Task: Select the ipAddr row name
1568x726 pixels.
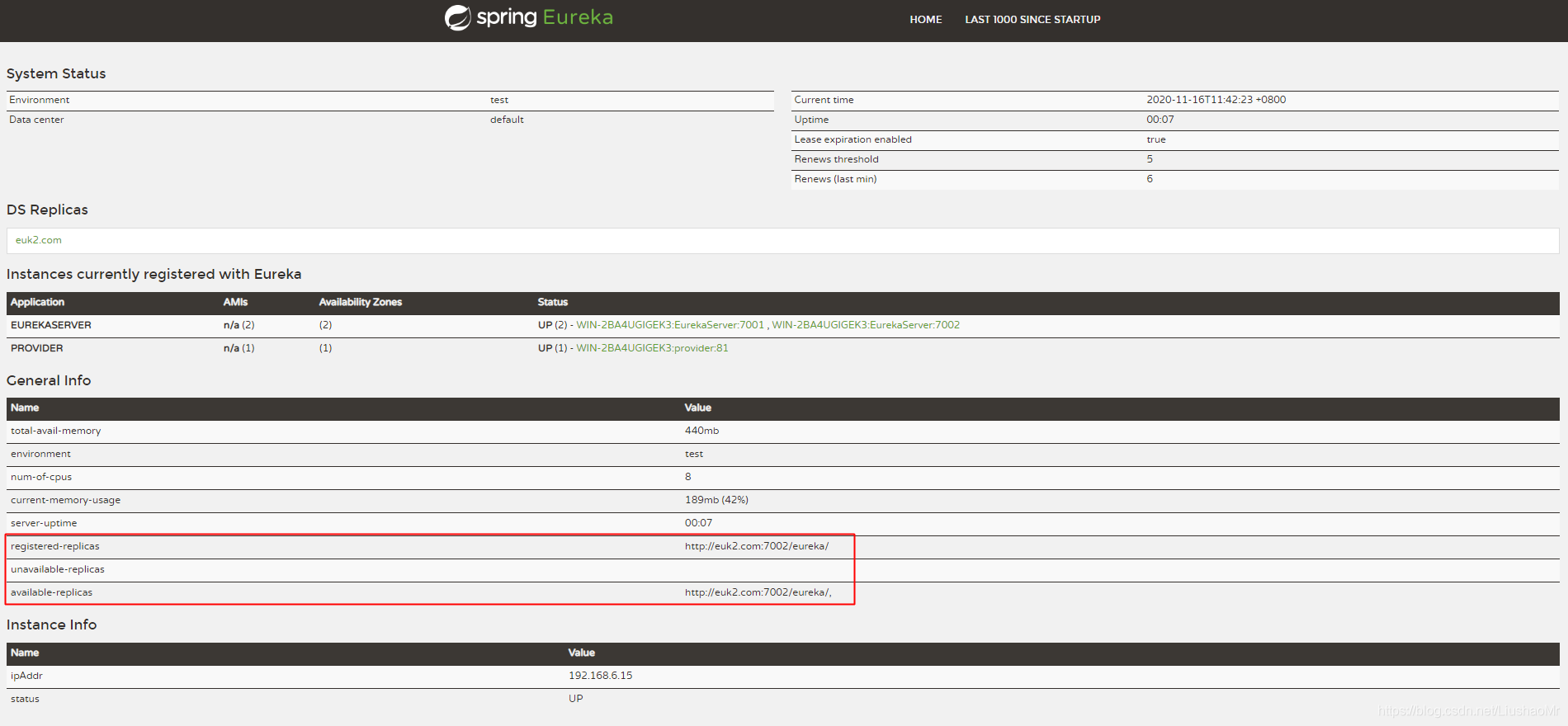Action: tap(26, 676)
